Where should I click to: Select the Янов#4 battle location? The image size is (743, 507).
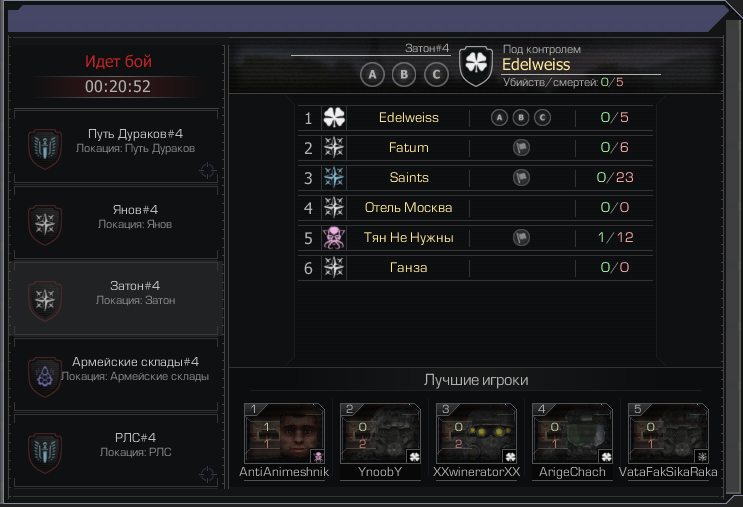(116, 223)
